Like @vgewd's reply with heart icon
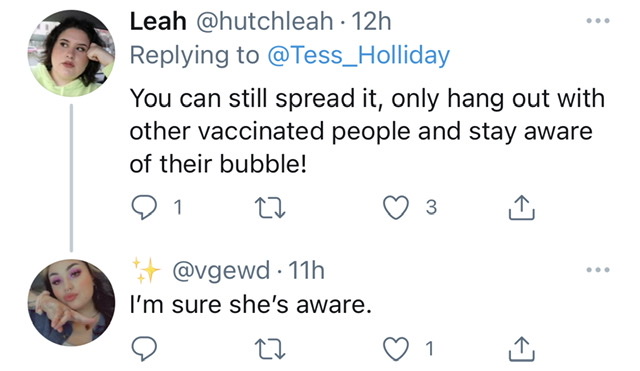This screenshot has height=371, width=640. (396, 349)
